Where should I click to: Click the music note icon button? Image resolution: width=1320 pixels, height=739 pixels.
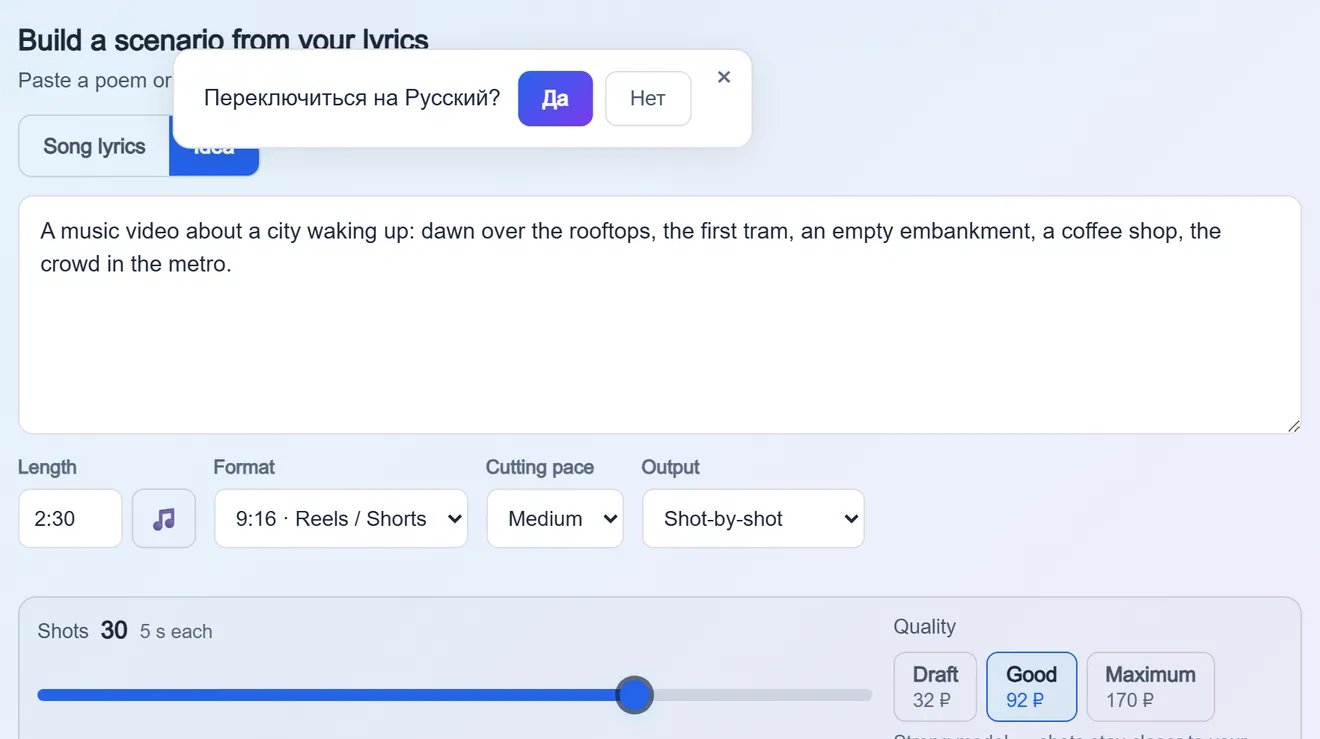[164, 518]
